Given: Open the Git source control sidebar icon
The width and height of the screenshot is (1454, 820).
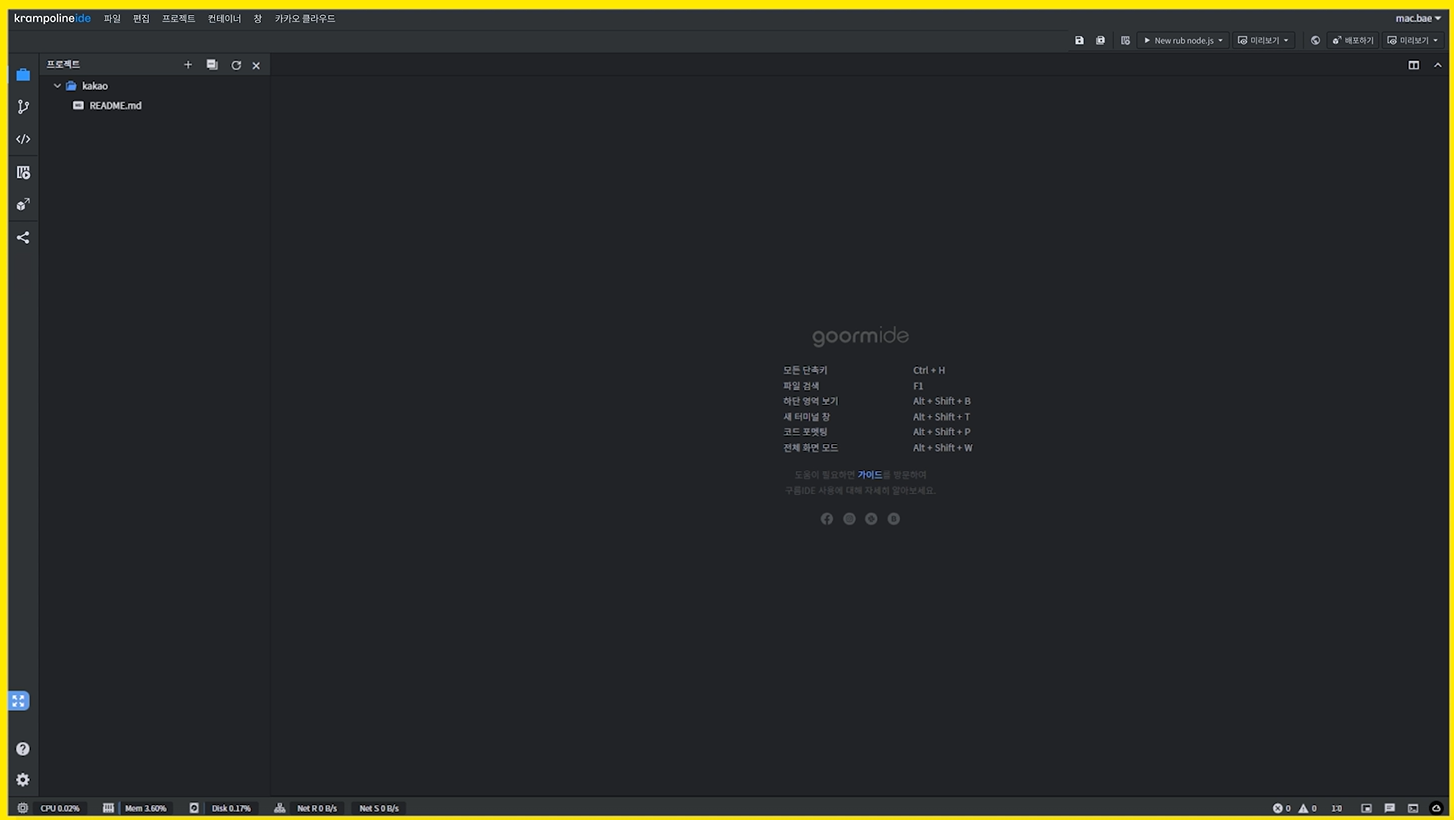Looking at the screenshot, I should click(x=23, y=106).
